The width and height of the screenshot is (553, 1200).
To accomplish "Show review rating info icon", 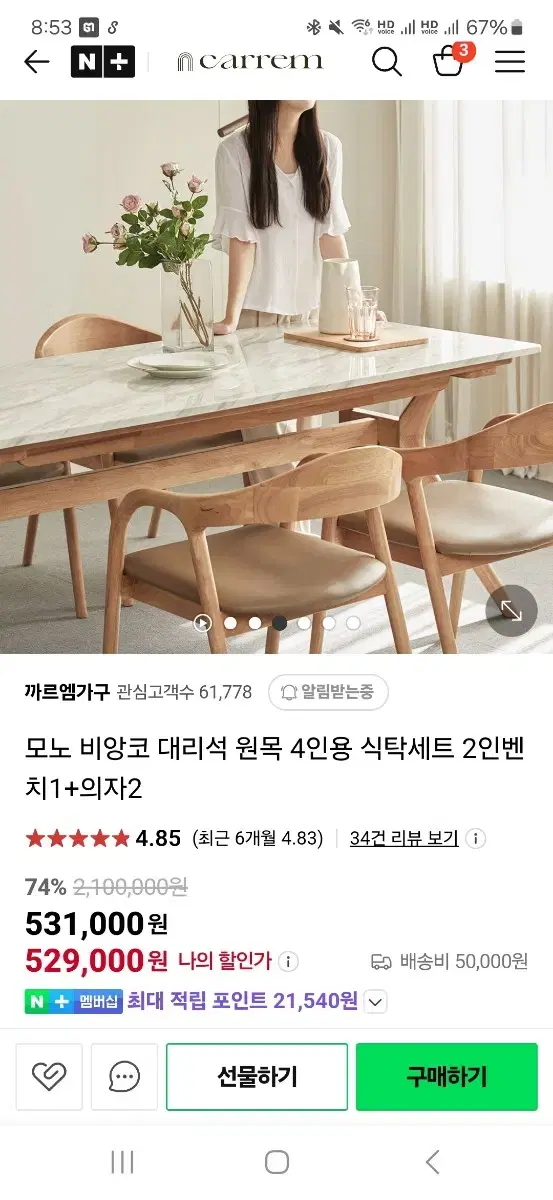I will point(476,839).
